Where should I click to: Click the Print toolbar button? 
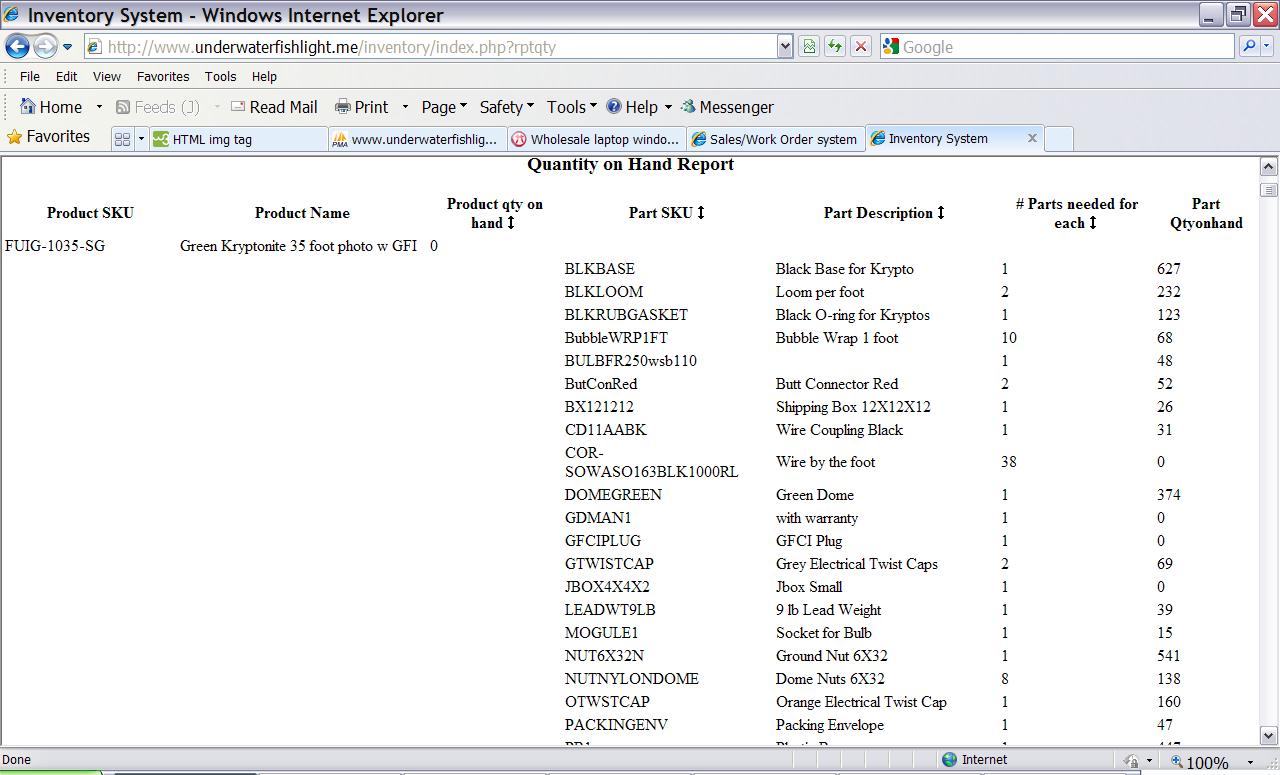point(361,107)
